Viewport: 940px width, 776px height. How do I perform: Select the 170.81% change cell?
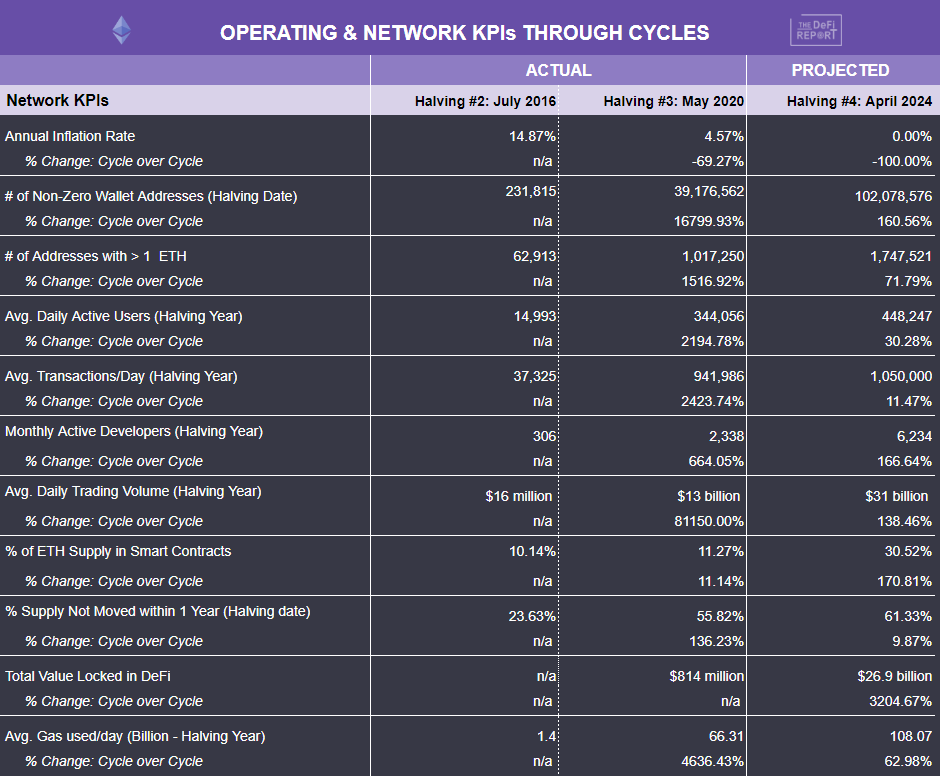905,581
